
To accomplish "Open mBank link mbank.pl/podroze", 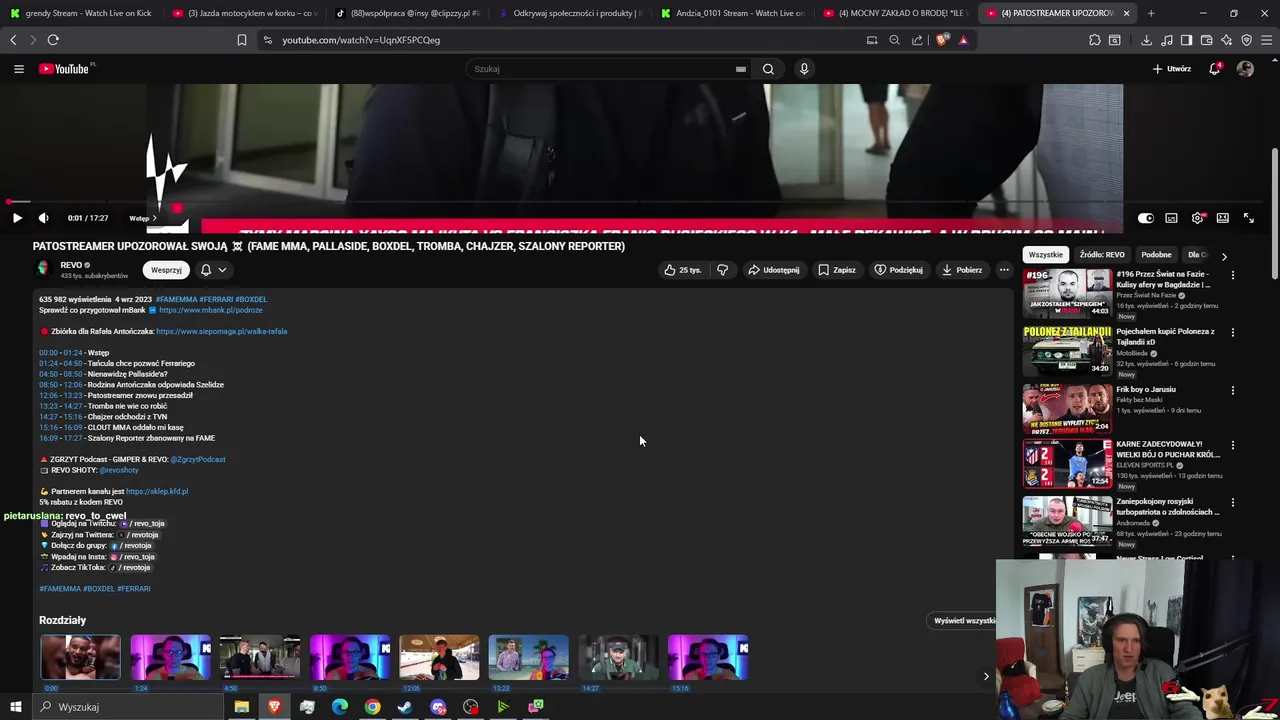I will (210, 310).
